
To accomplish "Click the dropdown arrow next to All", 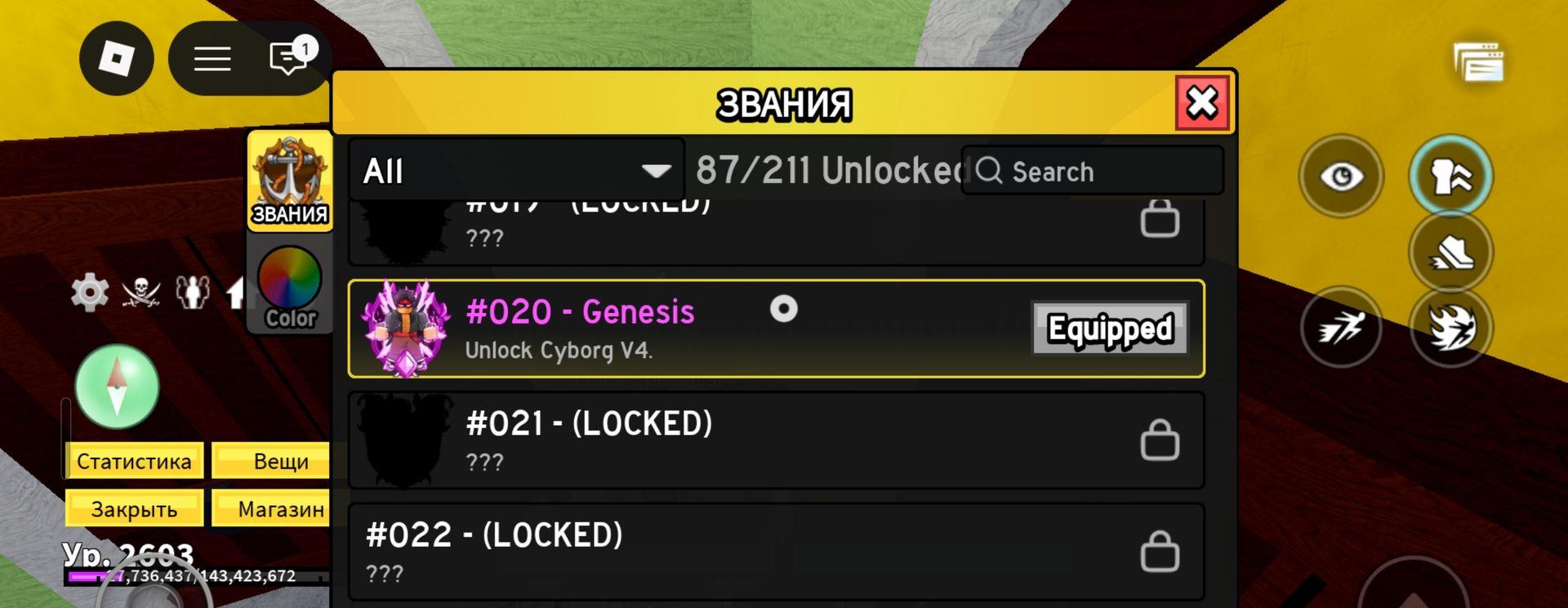I will pyautogui.click(x=656, y=171).
